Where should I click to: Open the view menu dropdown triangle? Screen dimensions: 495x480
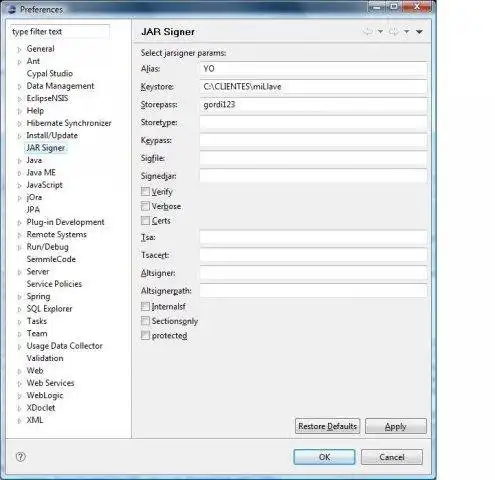(x=419, y=32)
